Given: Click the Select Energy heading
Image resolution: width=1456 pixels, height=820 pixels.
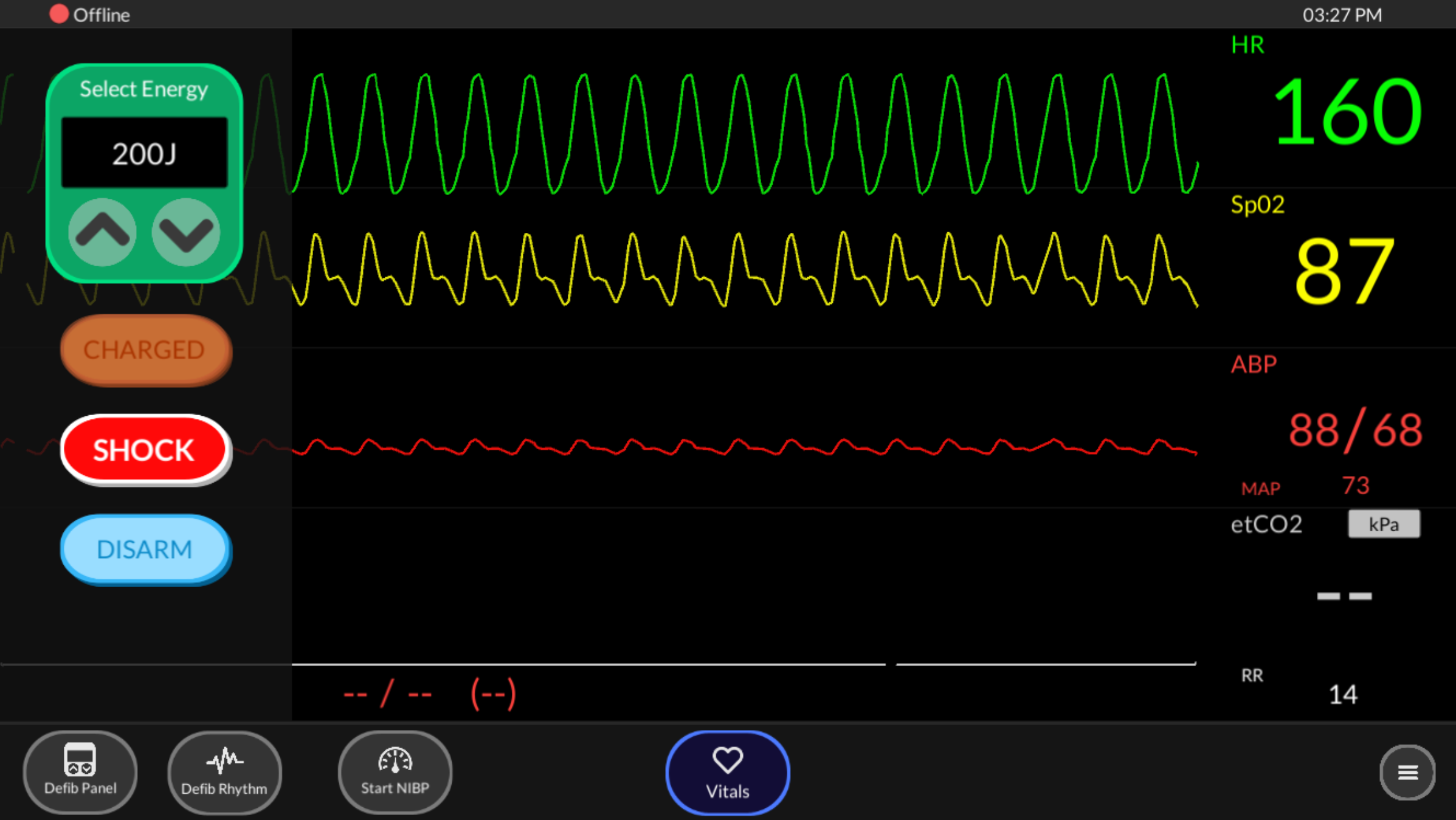Looking at the screenshot, I should point(144,89).
